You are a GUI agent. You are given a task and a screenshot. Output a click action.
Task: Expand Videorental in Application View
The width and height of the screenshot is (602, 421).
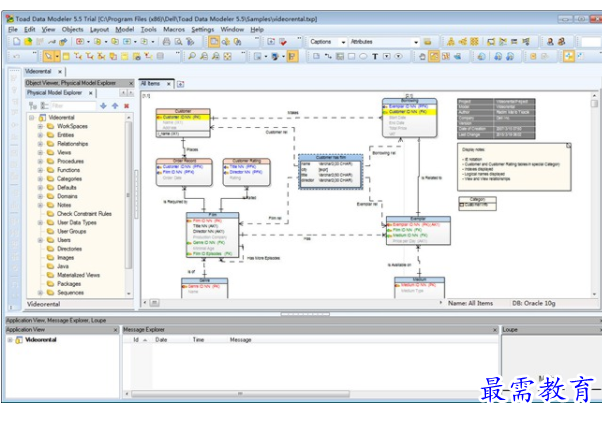tap(10, 340)
